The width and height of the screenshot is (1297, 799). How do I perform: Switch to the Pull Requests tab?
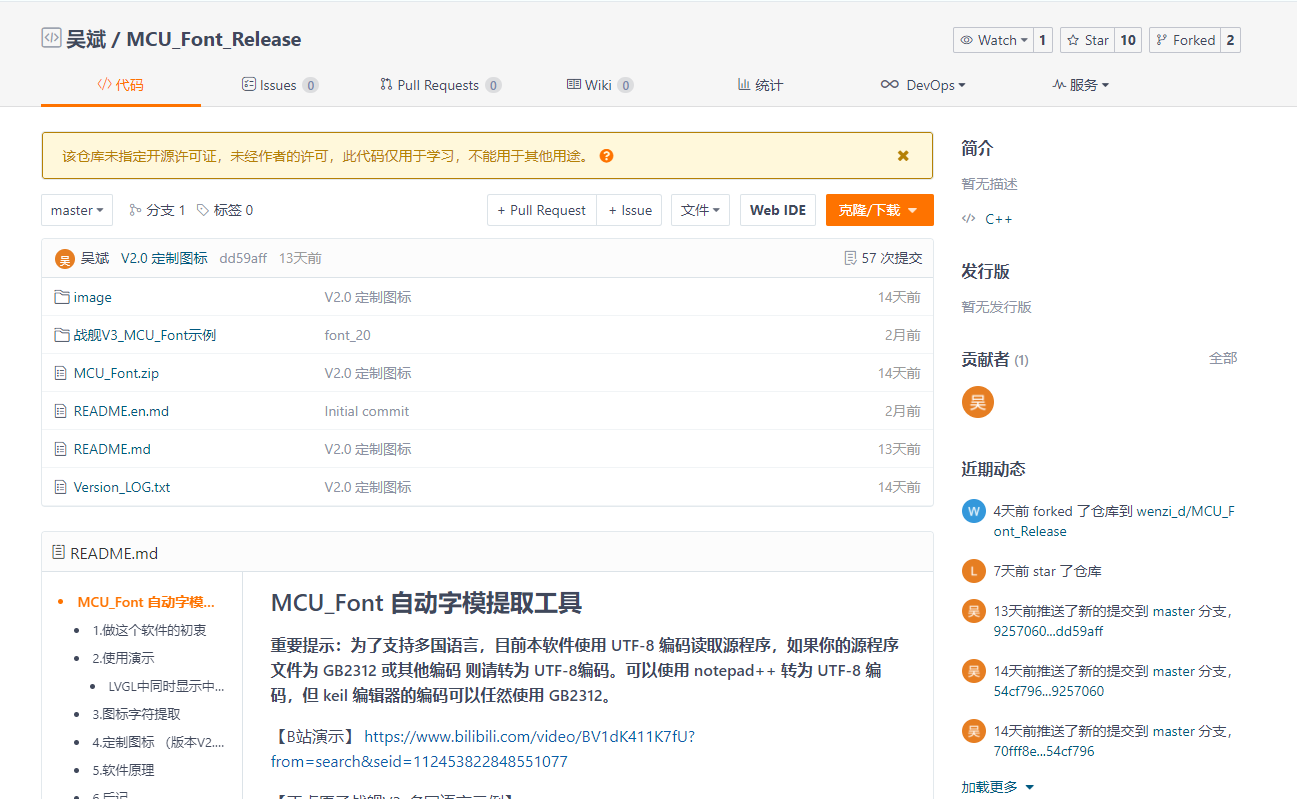point(441,85)
